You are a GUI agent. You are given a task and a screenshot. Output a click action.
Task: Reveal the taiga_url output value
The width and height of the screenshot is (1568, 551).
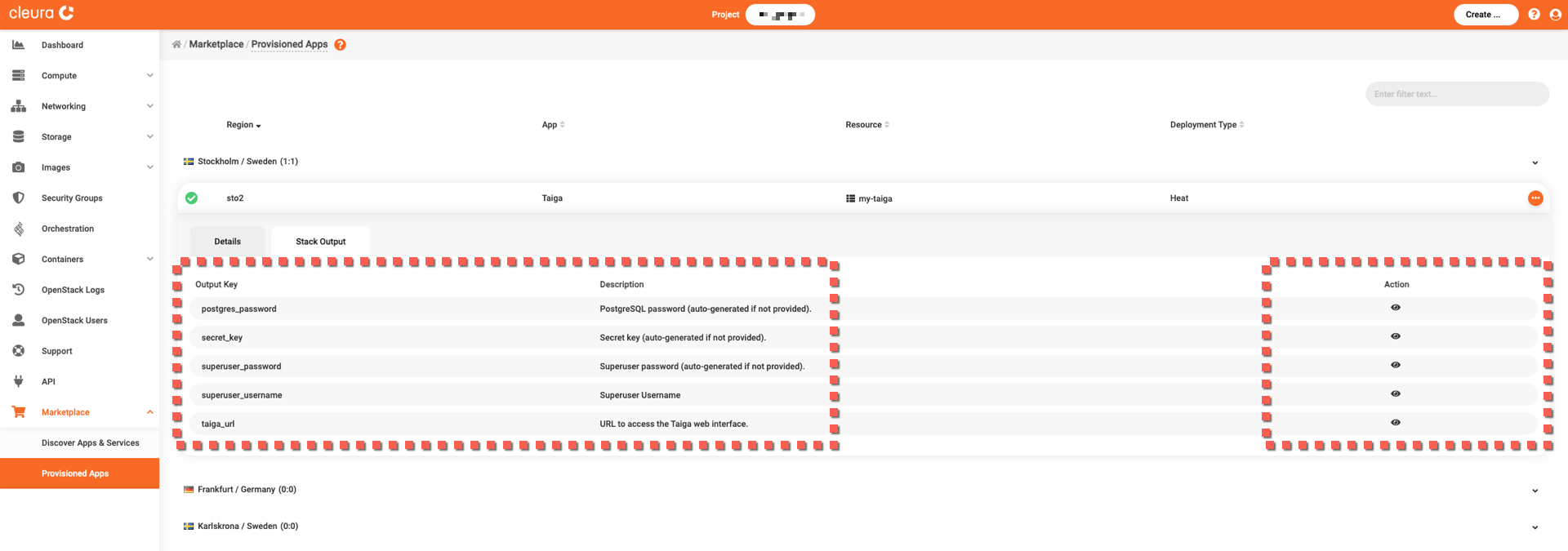coord(1395,423)
